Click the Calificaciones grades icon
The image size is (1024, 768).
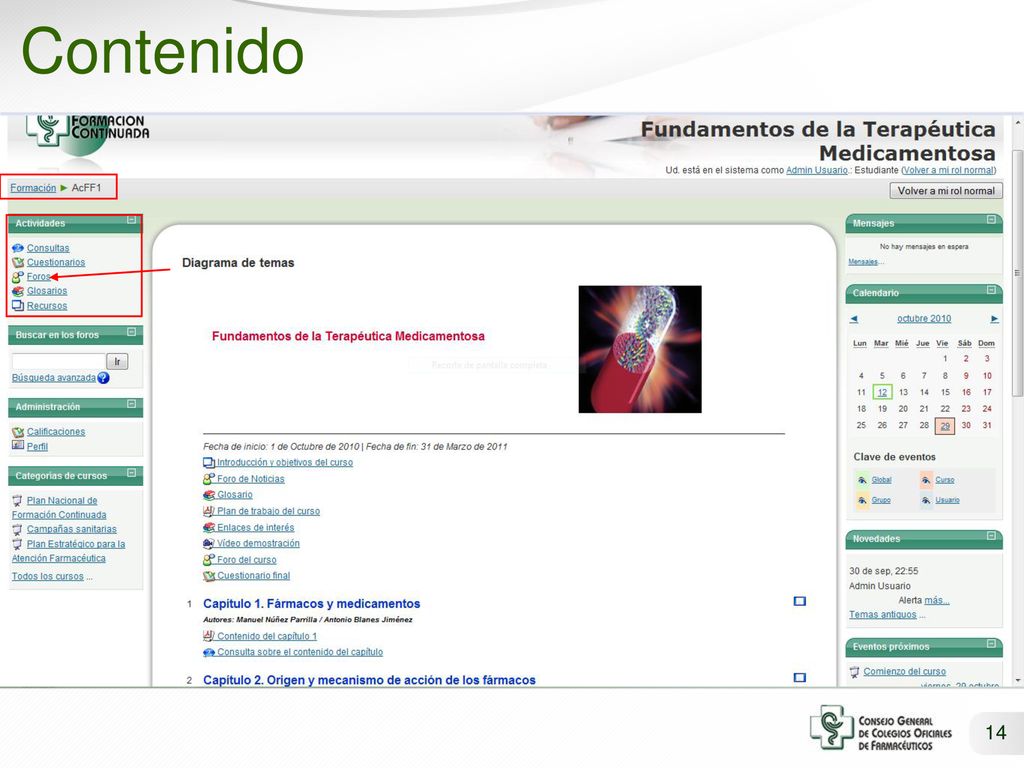click(18, 432)
